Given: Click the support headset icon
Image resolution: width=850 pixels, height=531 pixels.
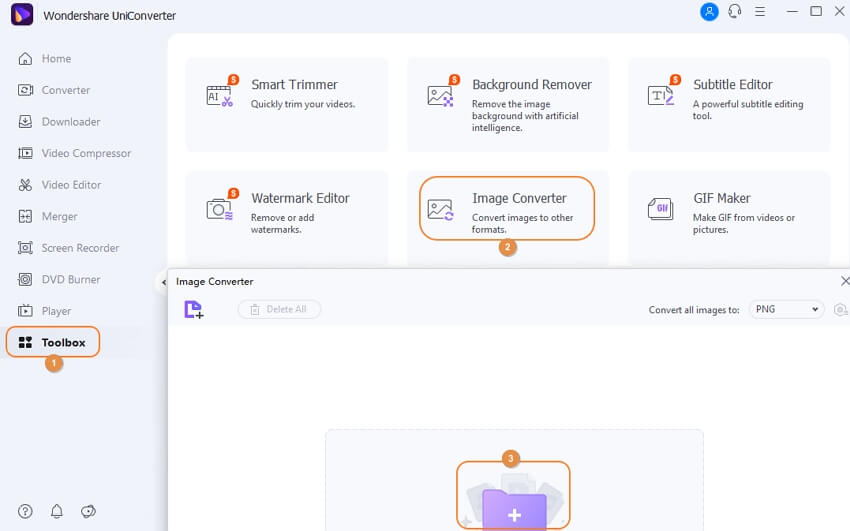Looking at the screenshot, I should point(735,11).
